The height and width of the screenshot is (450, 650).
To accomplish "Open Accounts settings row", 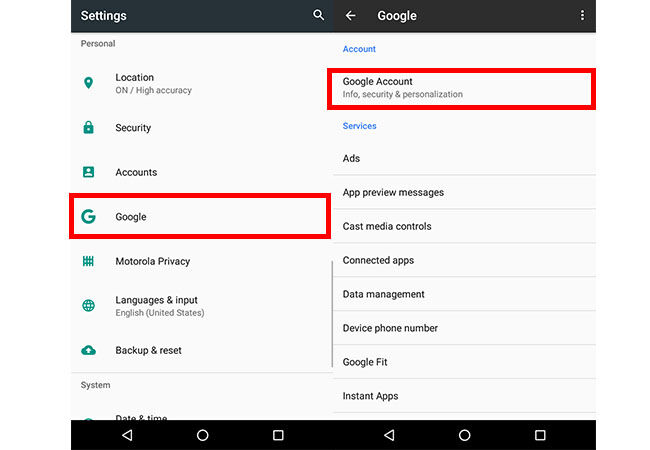I will click(x=201, y=172).
